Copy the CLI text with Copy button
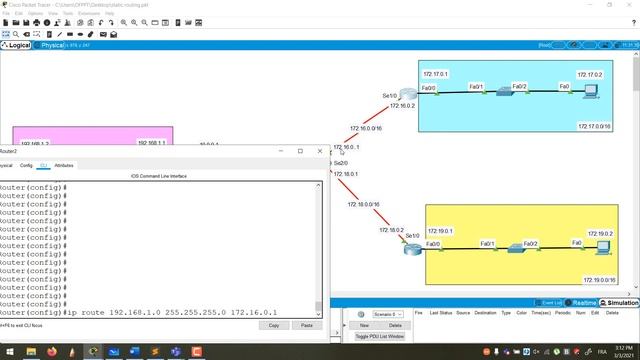The height and width of the screenshot is (360, 640). 274,325
